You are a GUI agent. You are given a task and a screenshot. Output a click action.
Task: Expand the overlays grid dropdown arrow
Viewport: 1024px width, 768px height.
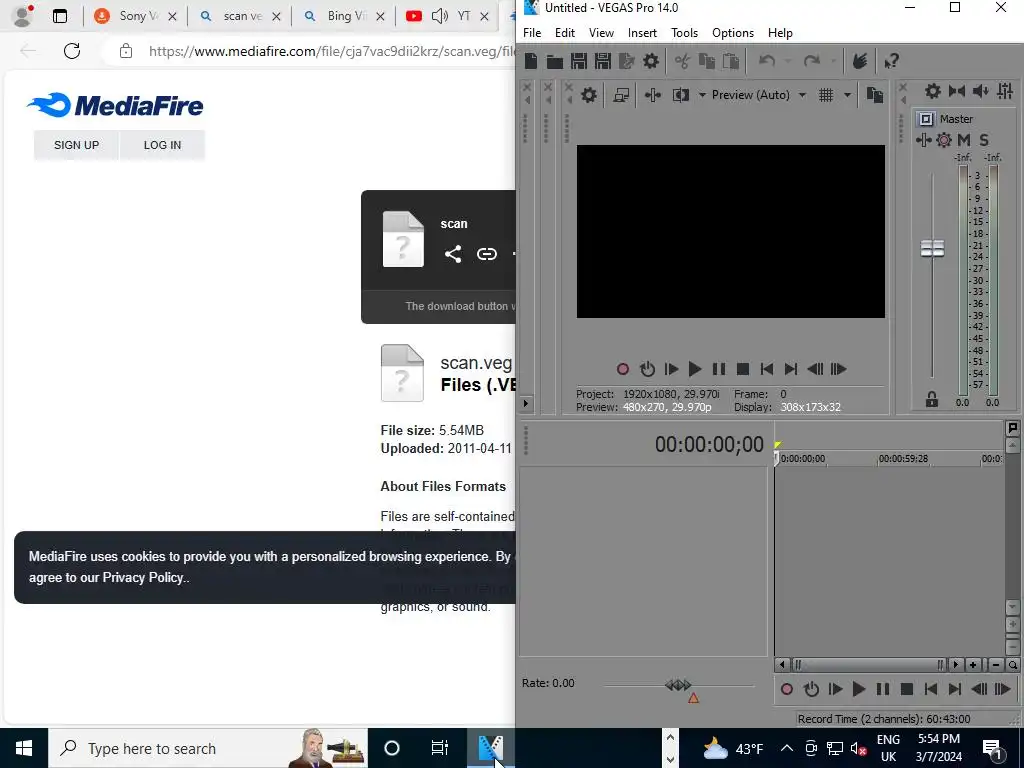848,95
